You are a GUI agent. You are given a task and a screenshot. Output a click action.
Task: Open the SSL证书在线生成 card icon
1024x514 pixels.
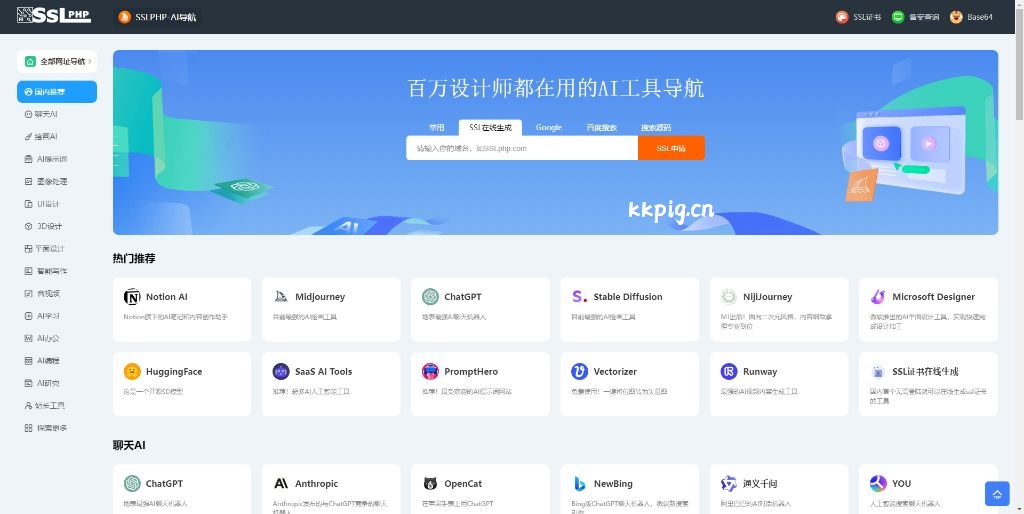878,372
